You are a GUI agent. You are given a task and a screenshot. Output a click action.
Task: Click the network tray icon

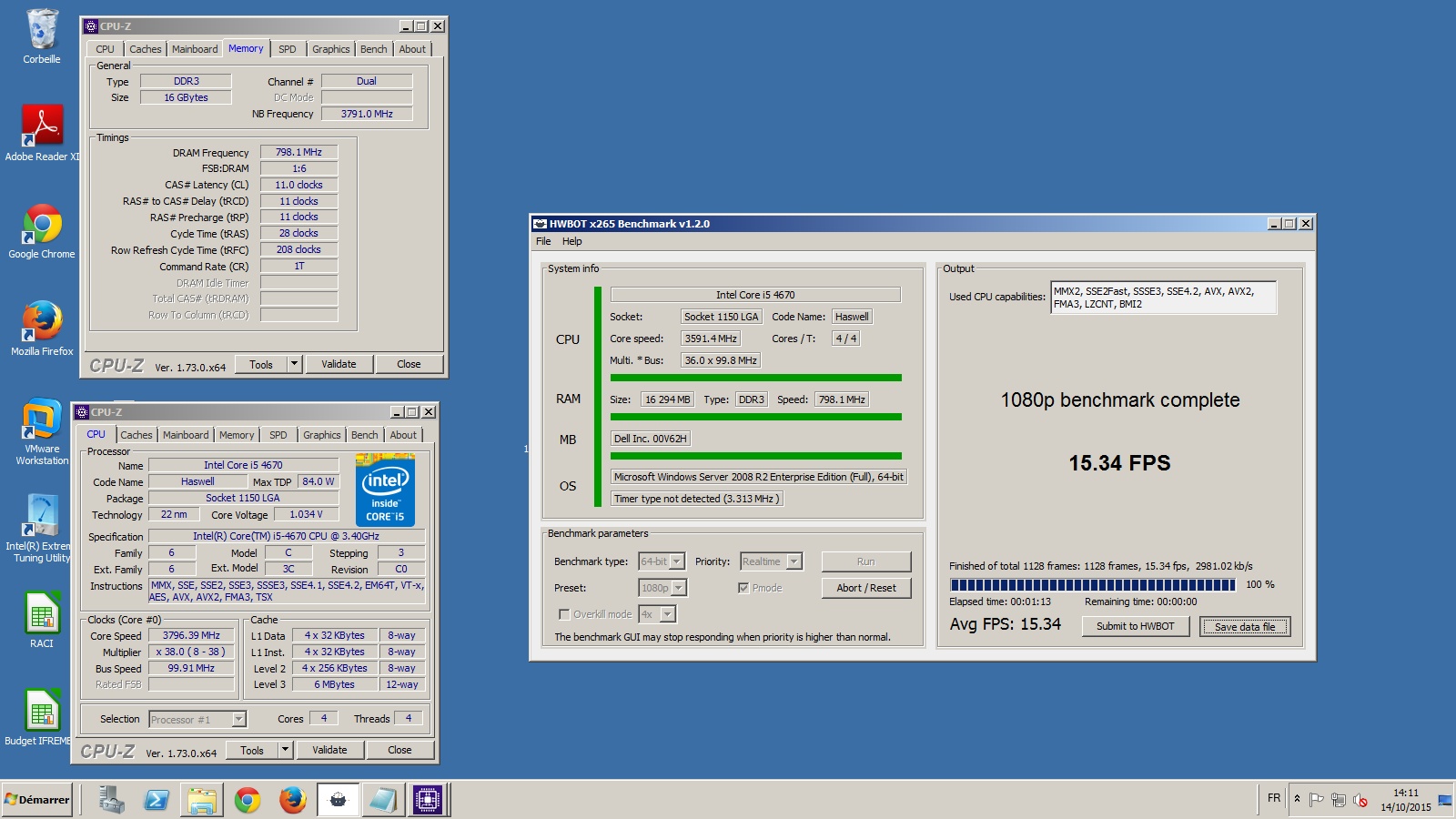pyautogui.click(x=1339, y=800)
